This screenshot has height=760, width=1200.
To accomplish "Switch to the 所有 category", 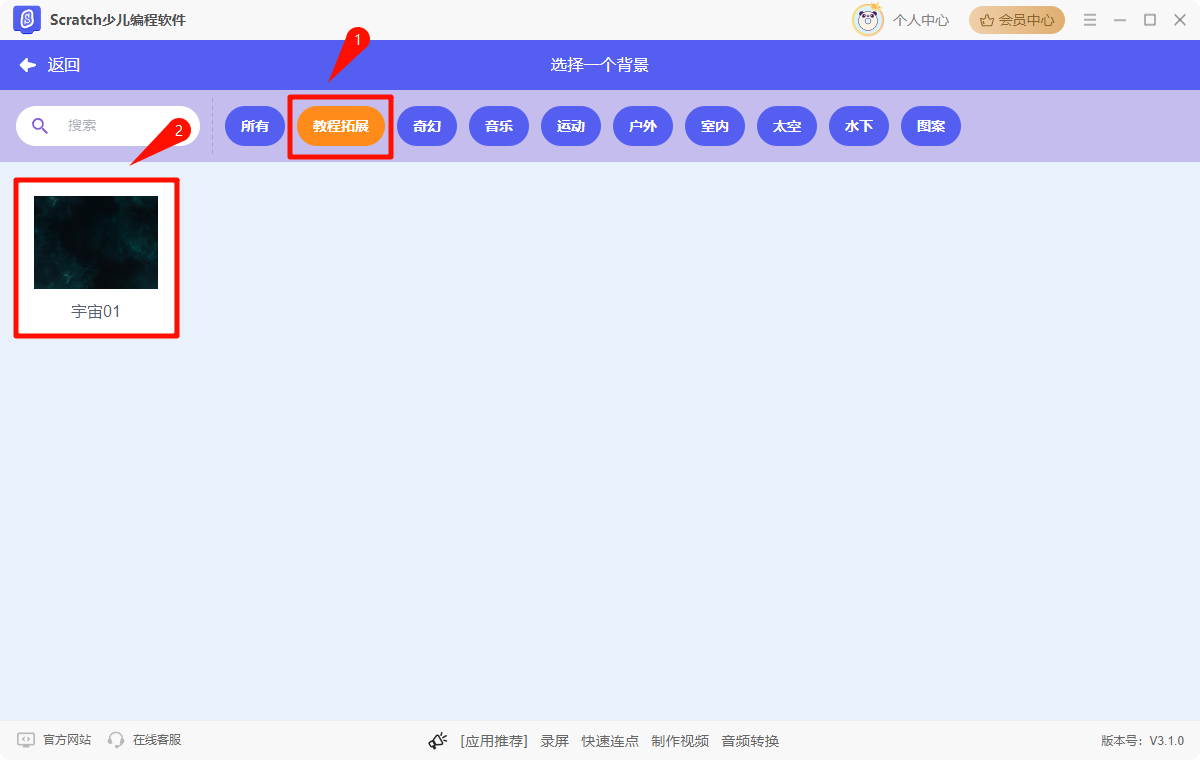I will [254, 126].
